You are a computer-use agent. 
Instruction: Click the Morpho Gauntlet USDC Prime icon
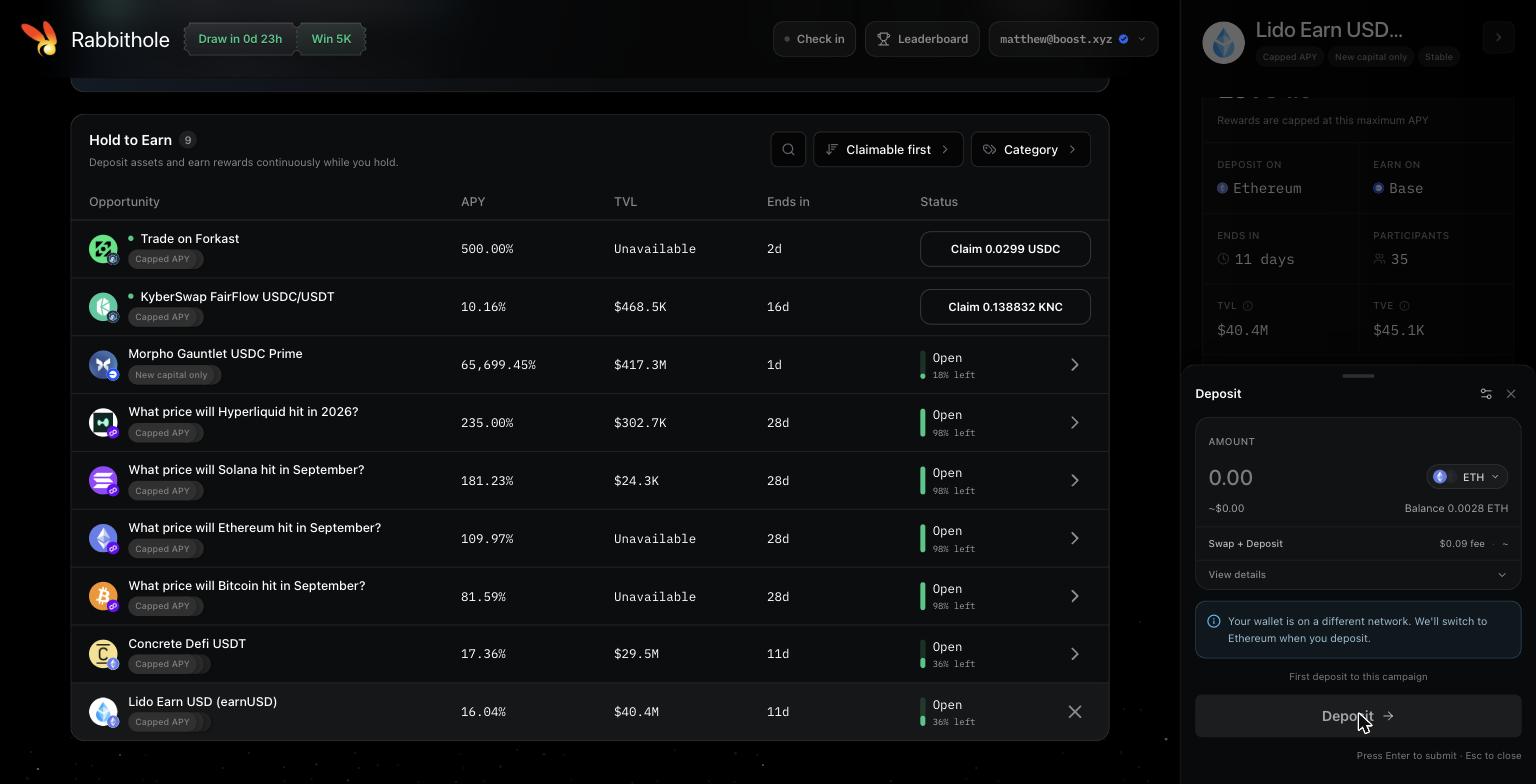[x=103, y=364]
